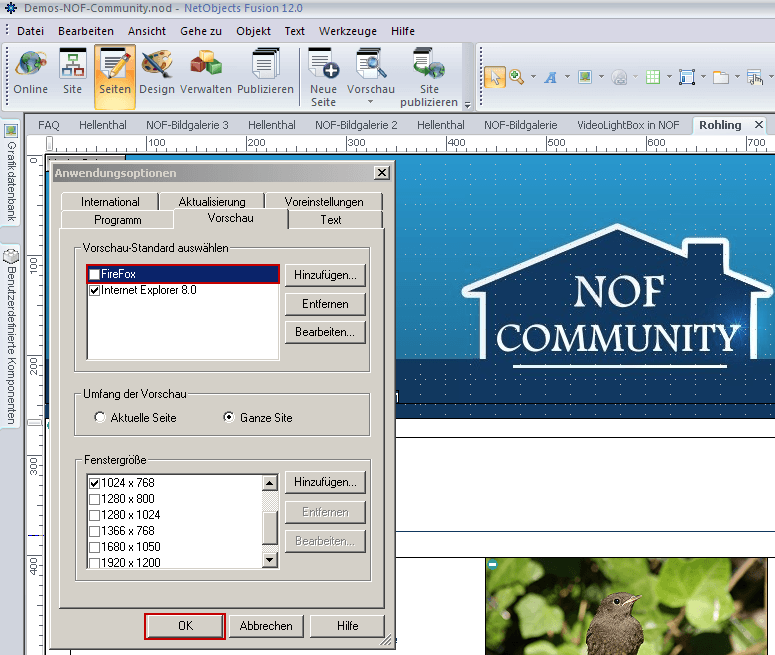Open the Datei menu
This screenshot has height=655, width=775.
pyautogui.click(x=30, y=31)
